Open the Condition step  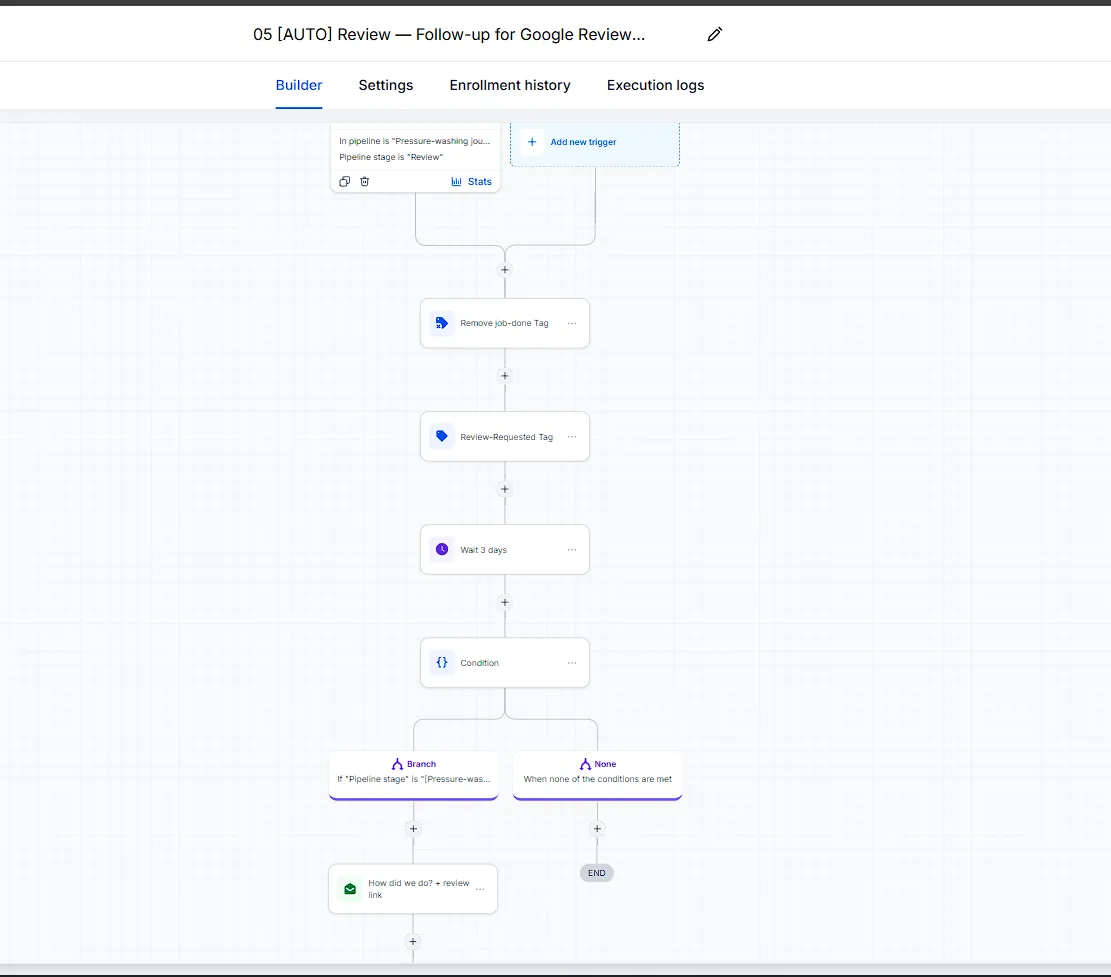tap(504, 663)
